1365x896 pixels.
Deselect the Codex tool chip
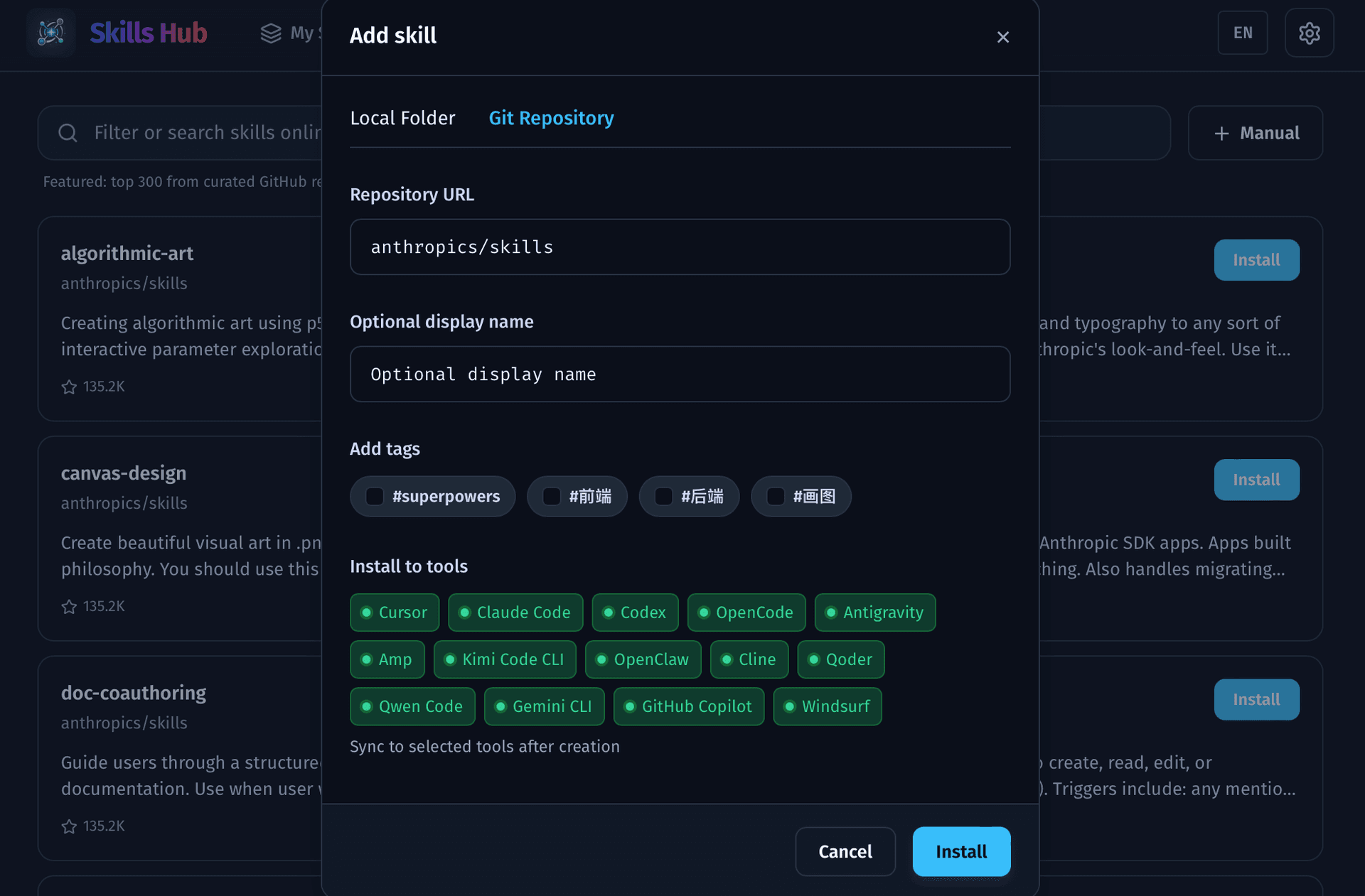[635, 612]
